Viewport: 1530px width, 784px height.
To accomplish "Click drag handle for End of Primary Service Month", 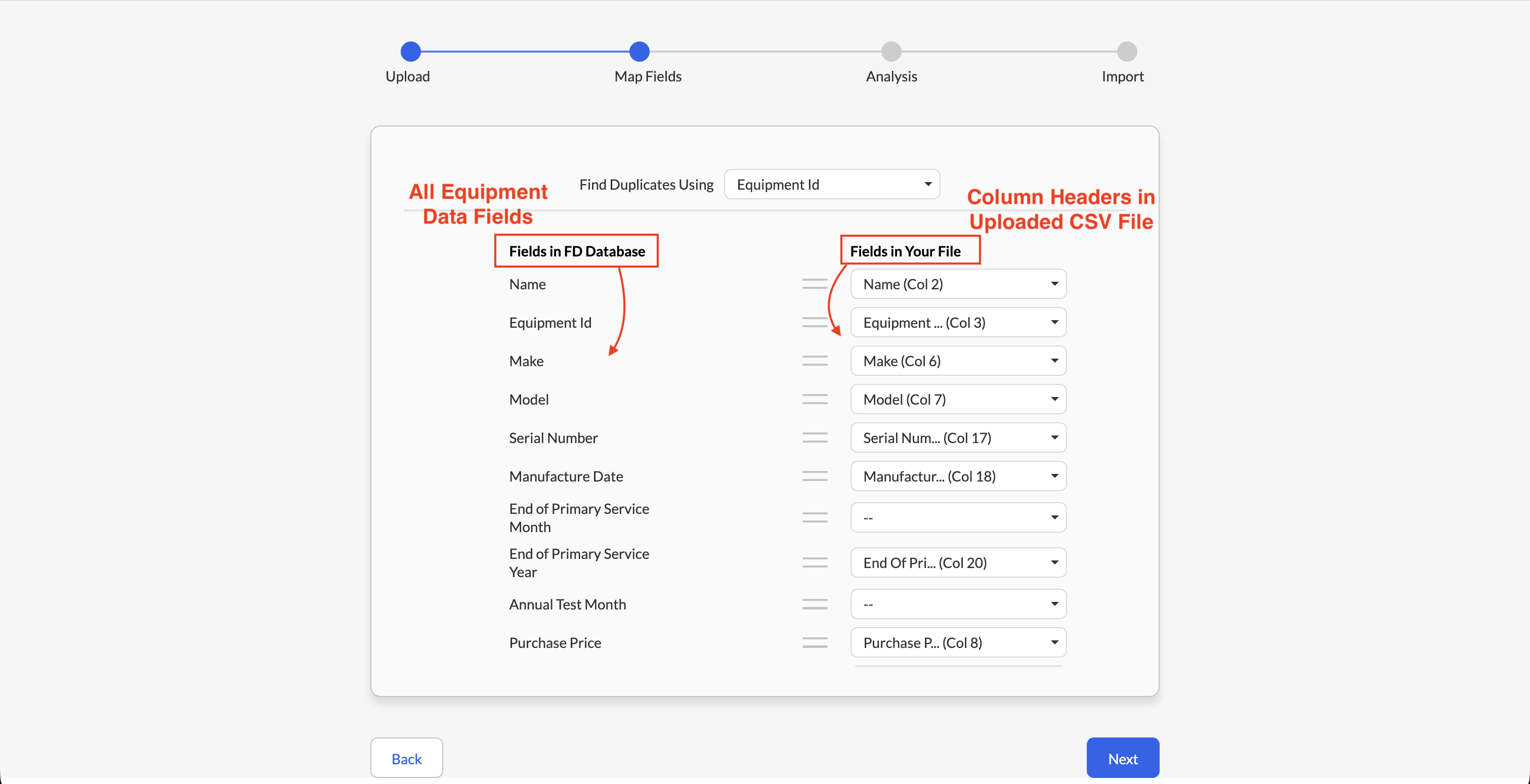I will tap(814, 518).
